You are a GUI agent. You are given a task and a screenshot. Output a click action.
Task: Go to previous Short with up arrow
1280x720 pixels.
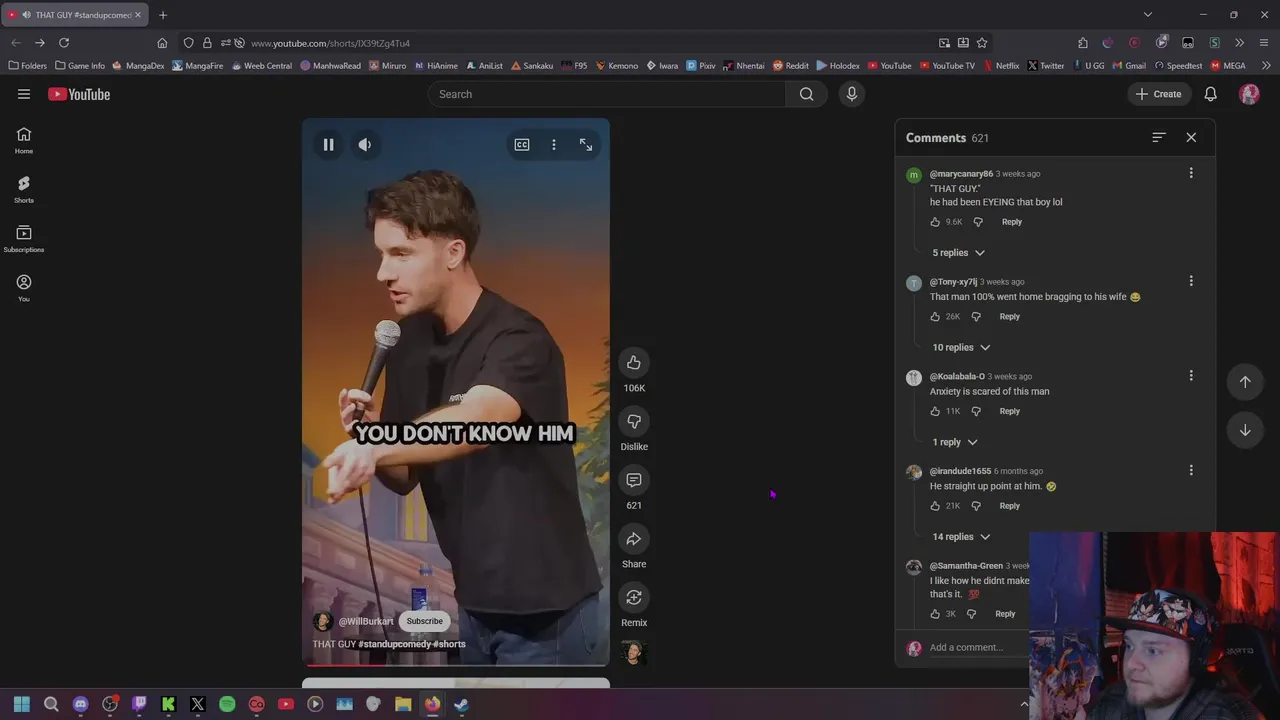pyautogui.click(x=1245, y=382)
